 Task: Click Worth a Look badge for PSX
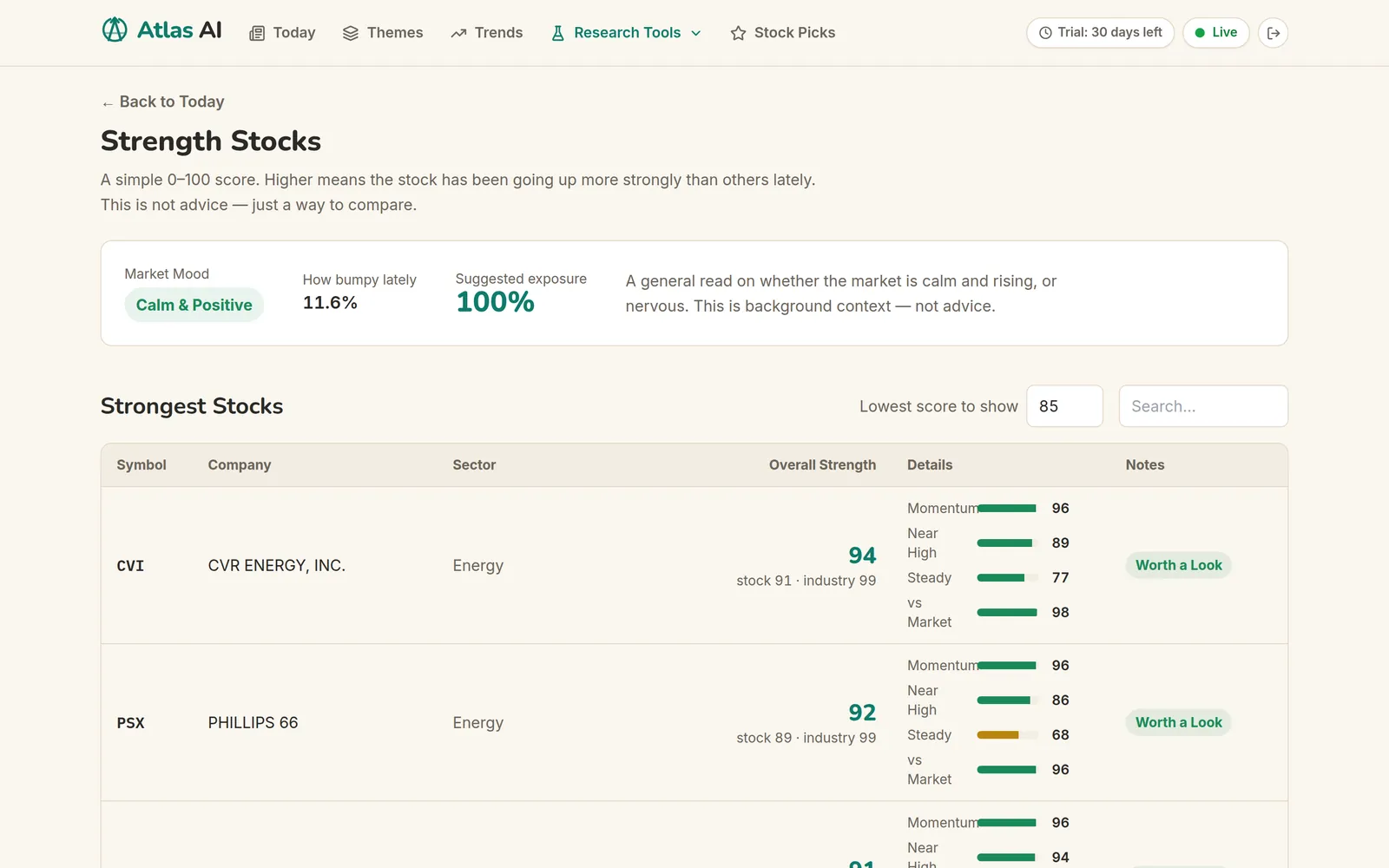point(1178,722)
